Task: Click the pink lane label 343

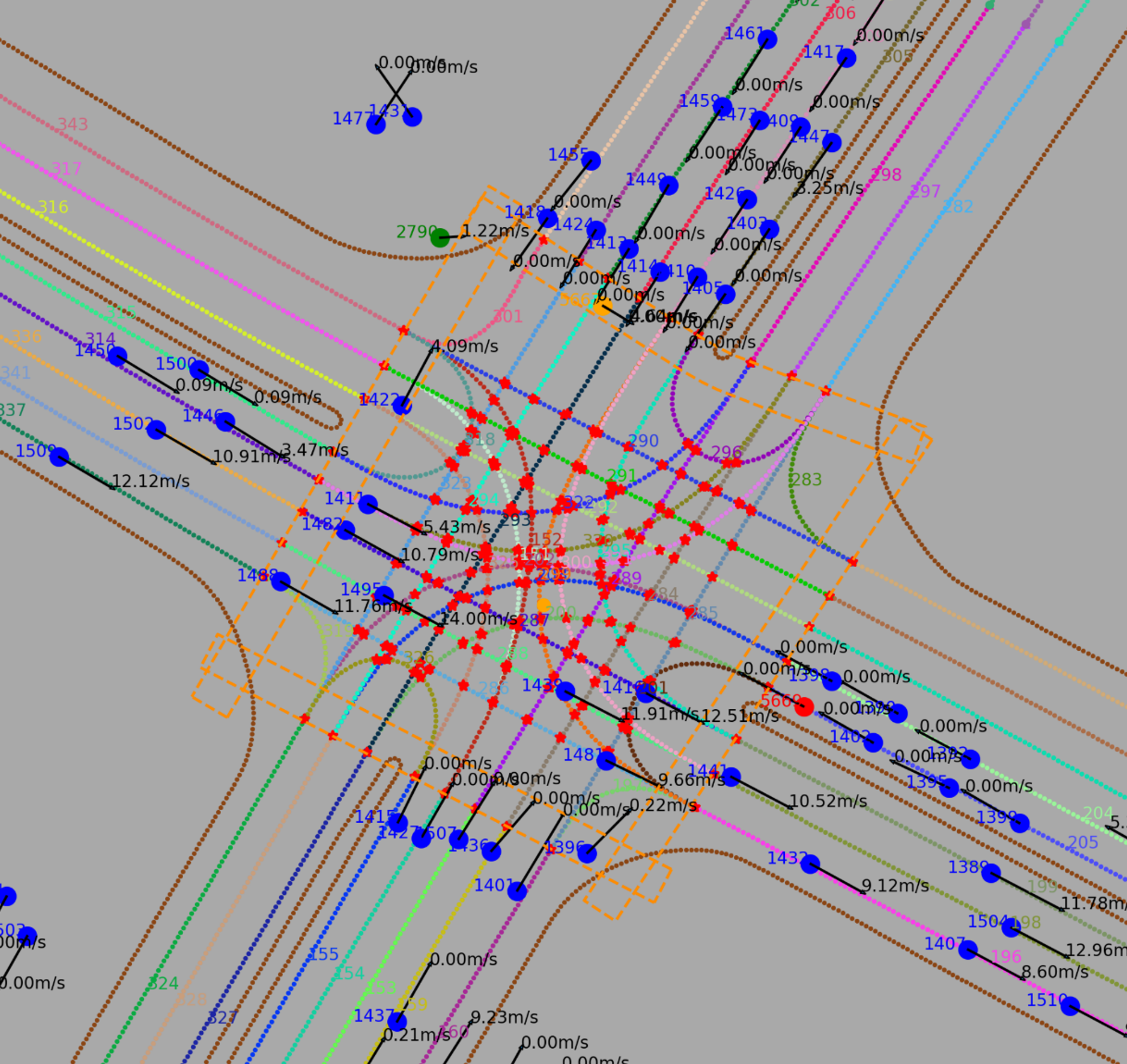Action: click(x=73, y=125)
